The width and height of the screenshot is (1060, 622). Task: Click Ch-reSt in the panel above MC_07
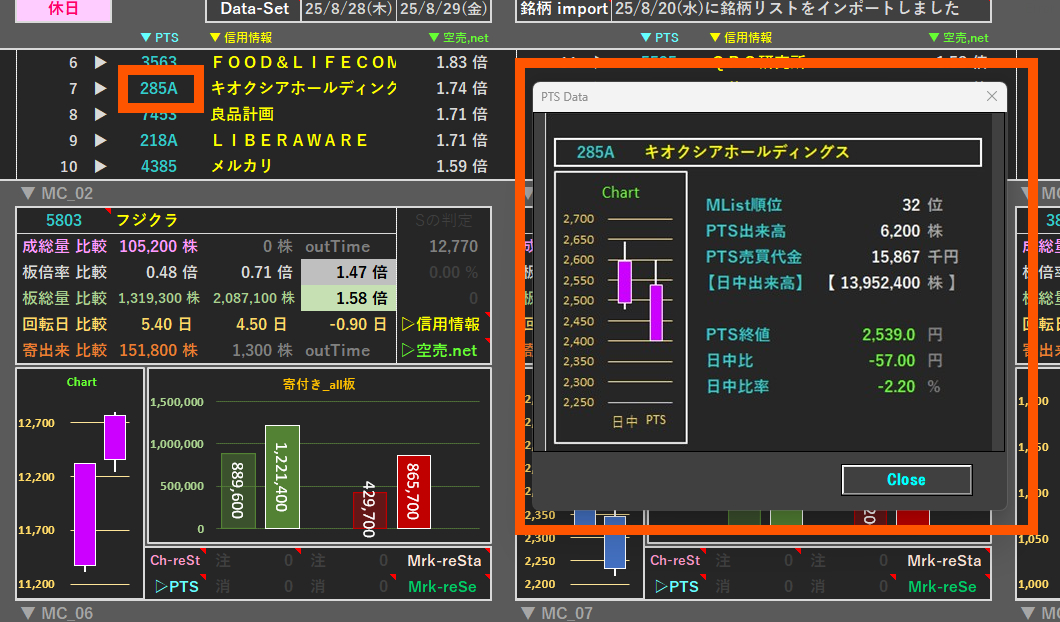click(675, 560)
